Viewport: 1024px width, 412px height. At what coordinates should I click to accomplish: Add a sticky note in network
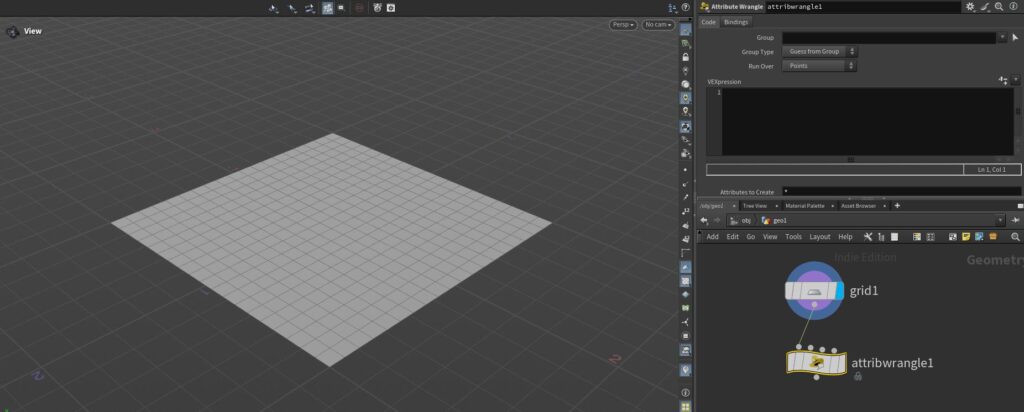[966, 237]
